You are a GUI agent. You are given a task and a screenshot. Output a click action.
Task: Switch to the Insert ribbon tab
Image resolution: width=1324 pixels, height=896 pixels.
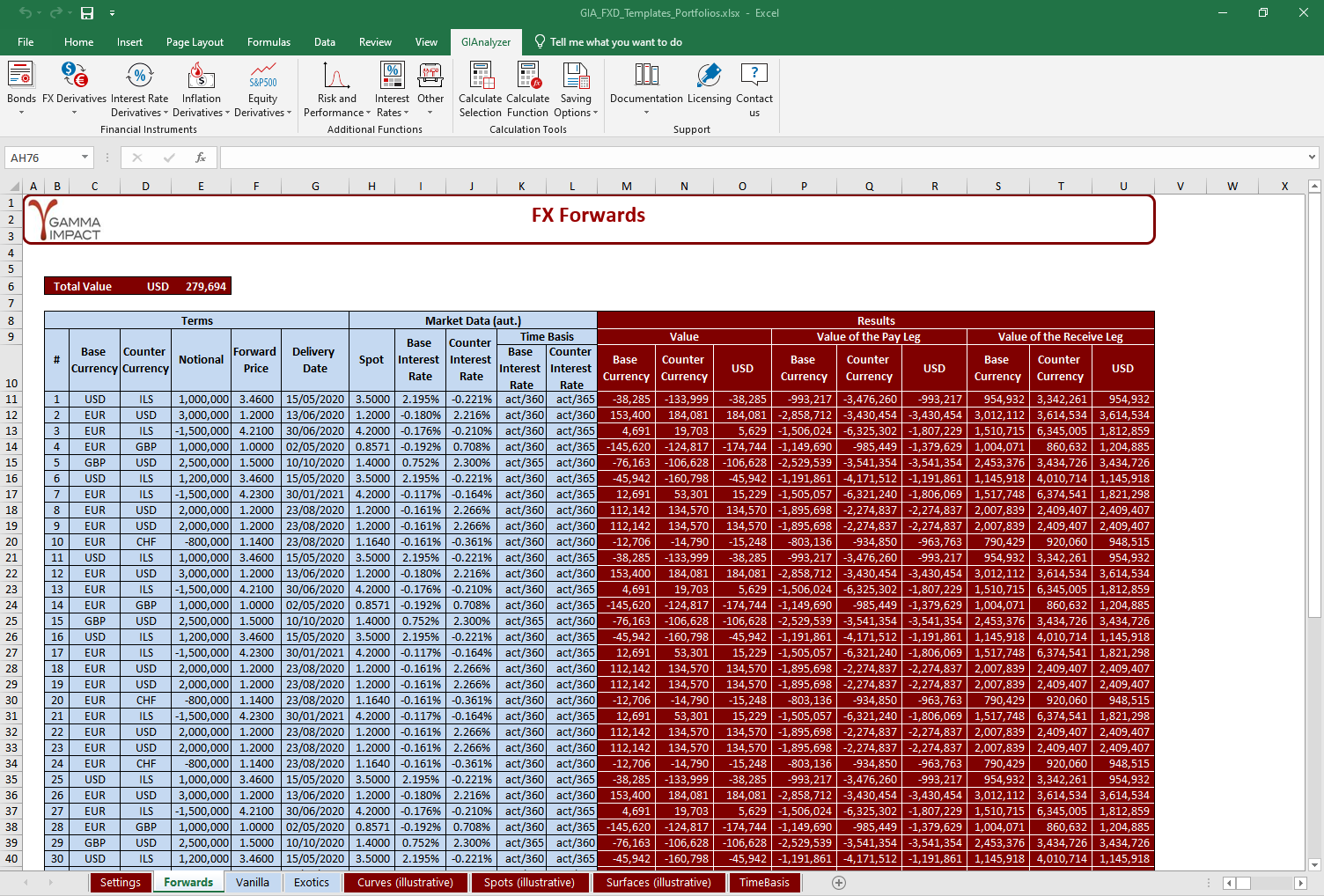point(129,42)
